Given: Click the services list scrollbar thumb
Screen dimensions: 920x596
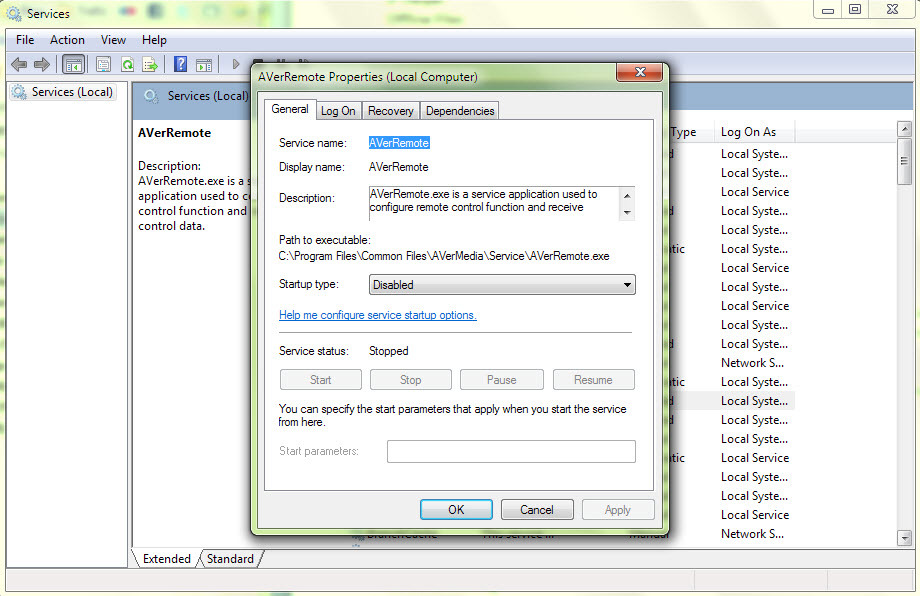Looking at the screenshot, I should (x=905, y=161).
